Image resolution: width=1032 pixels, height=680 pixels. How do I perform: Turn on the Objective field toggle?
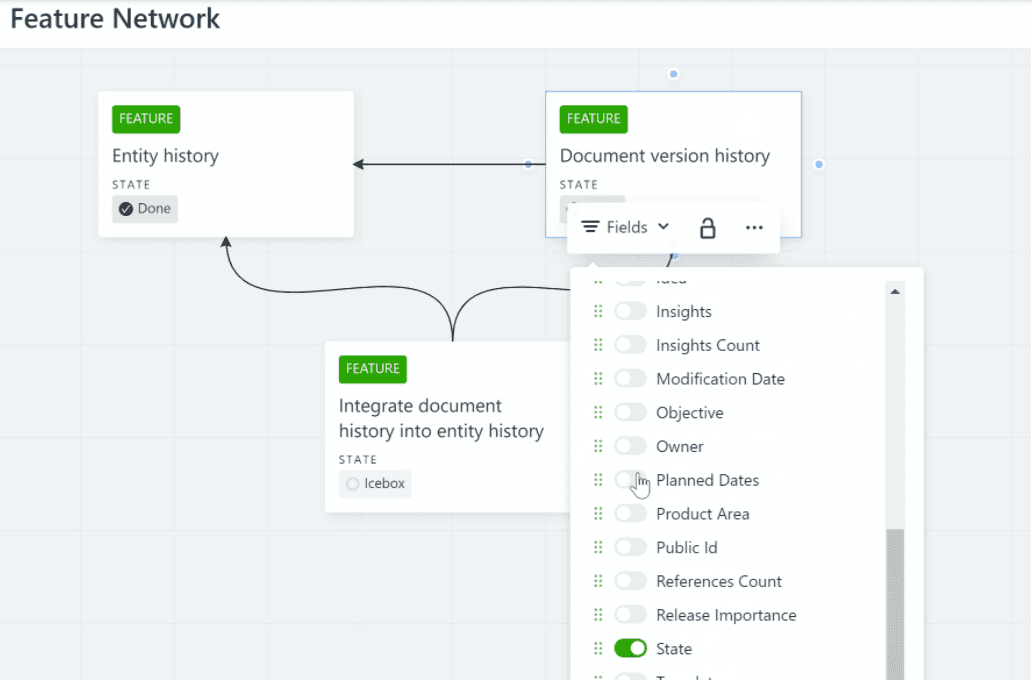click(630, 413)
